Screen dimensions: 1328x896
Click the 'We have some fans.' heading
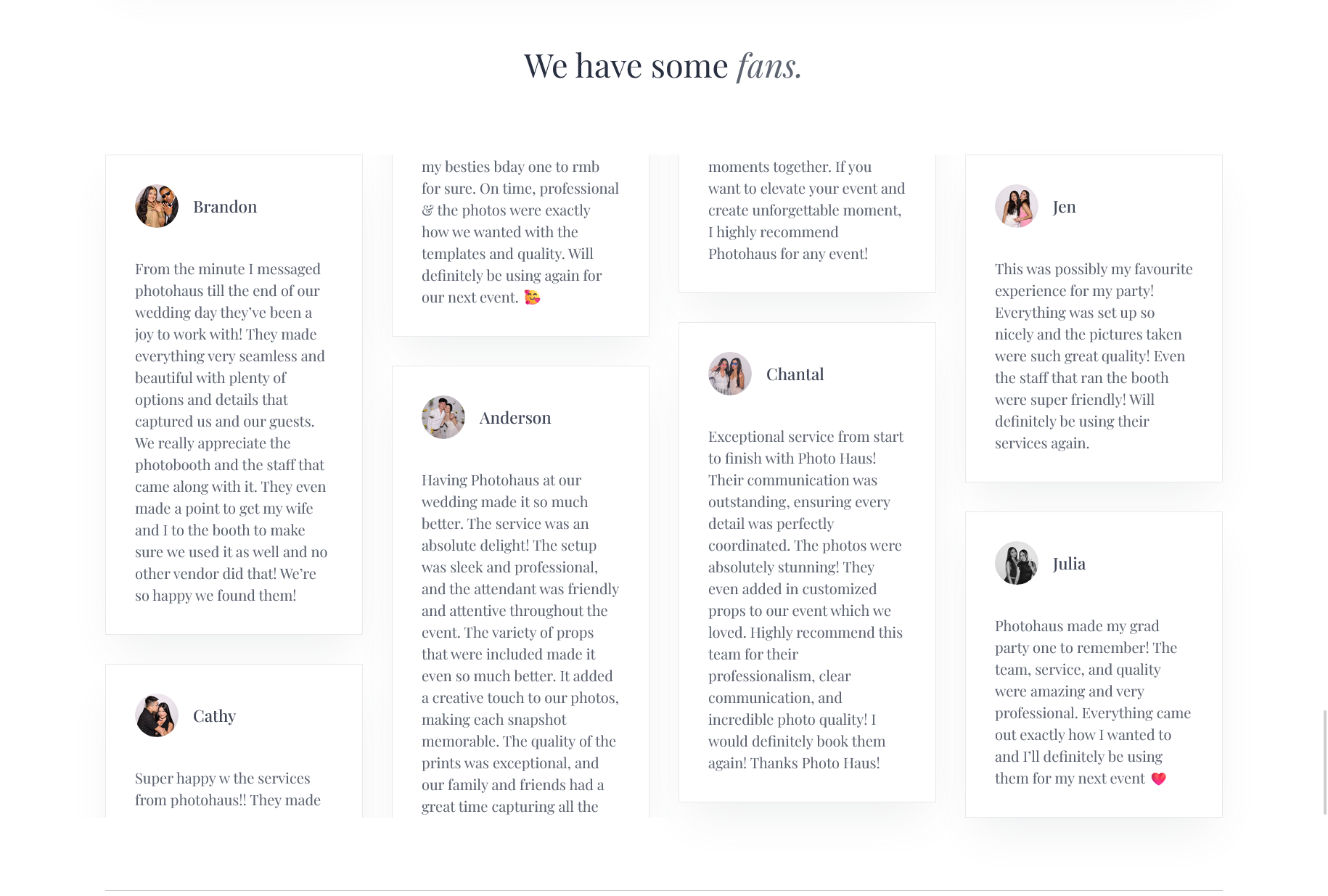click(663, 66)
